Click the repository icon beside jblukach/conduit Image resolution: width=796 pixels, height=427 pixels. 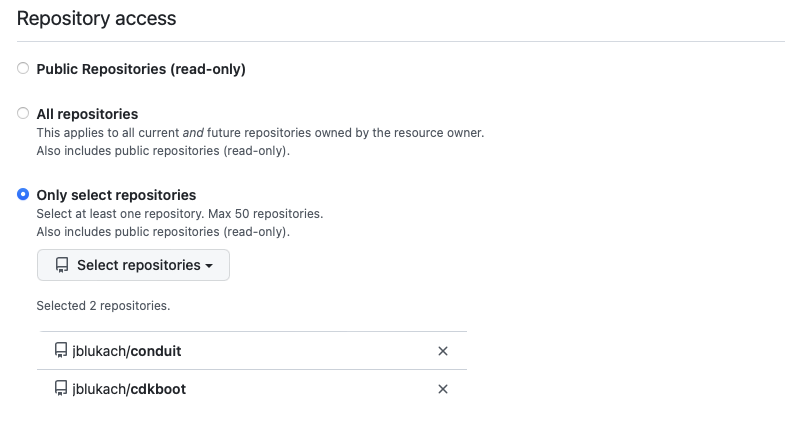(61, 351)
